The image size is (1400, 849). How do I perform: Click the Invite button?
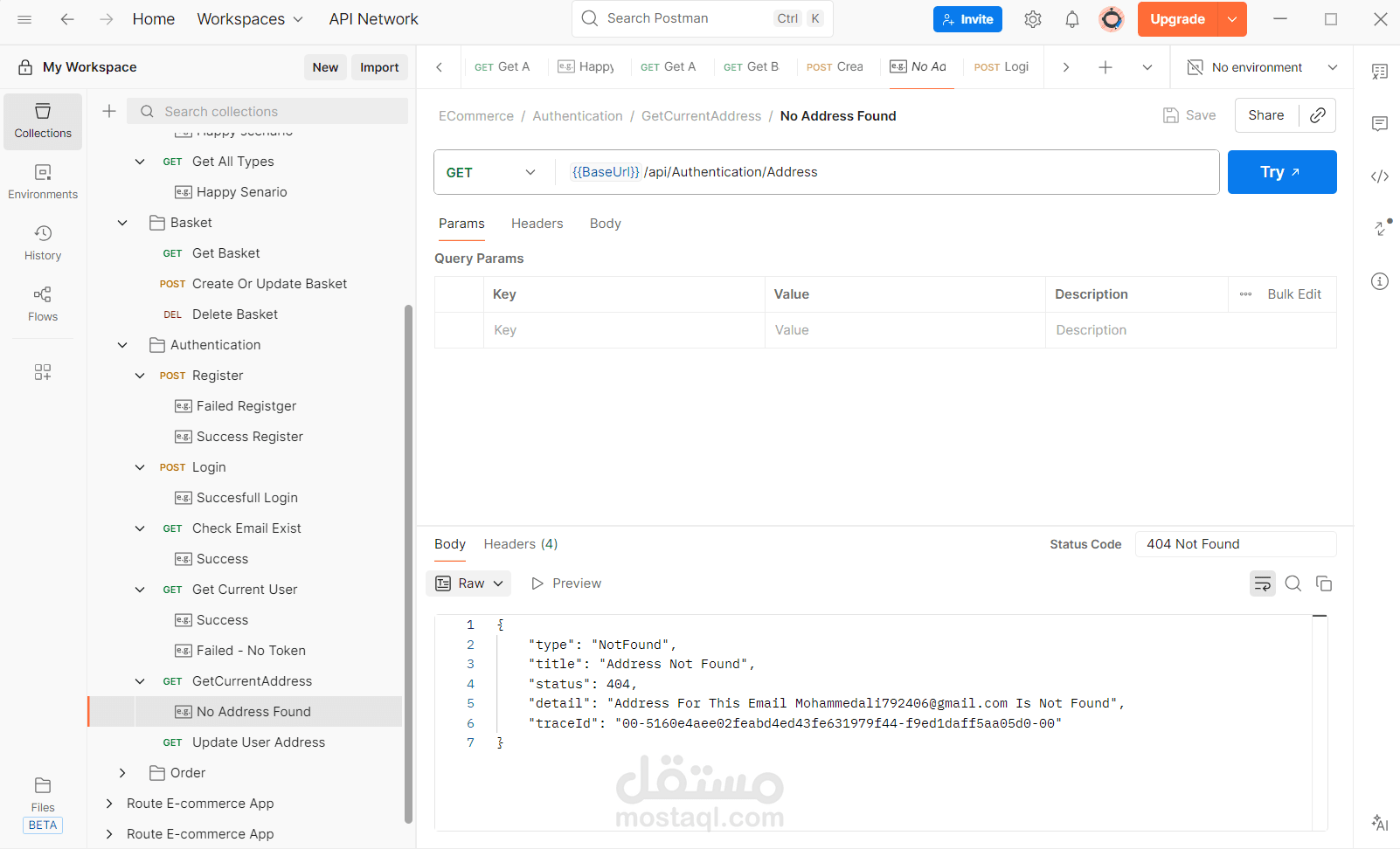click(x=967, y=19)
